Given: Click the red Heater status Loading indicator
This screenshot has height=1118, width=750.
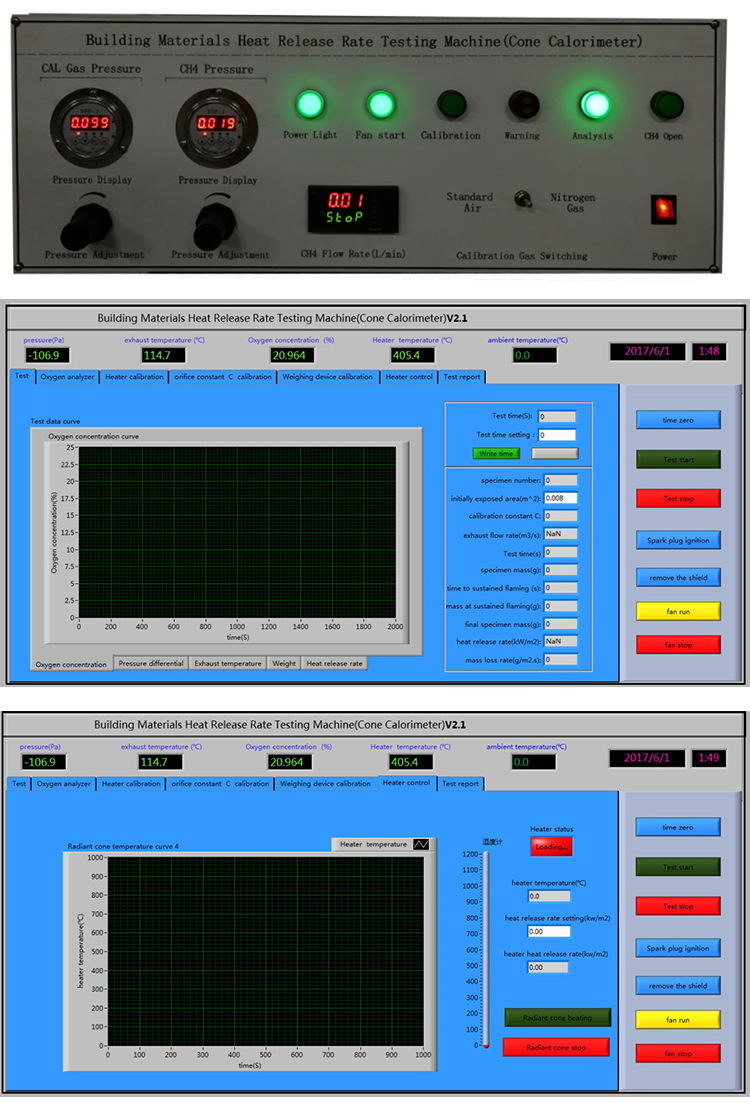Looking at the screenshot, I should [x=550, y=846].
